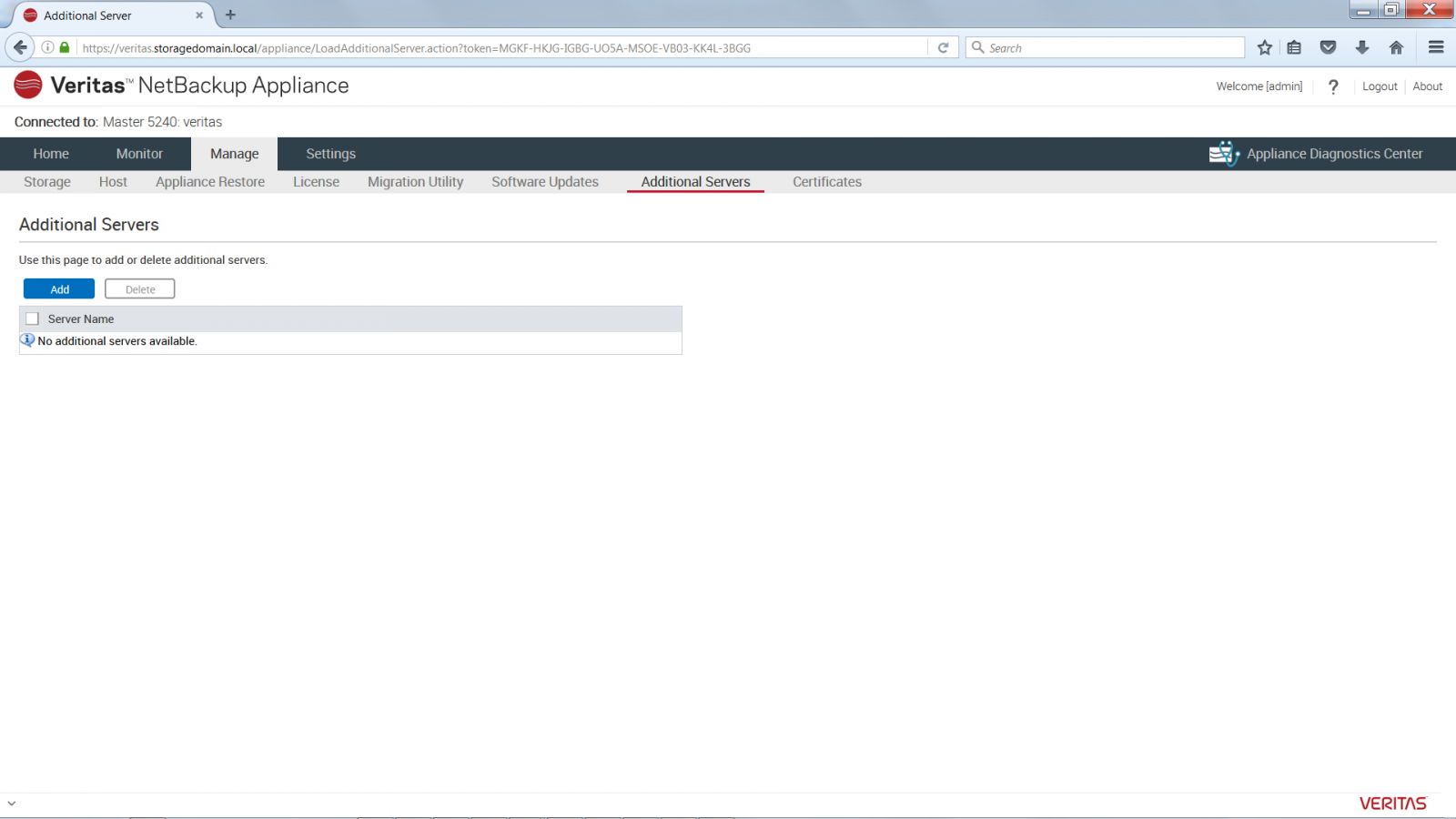This screenshot has height=819, width=1456.
Task: Click the browser back arrow button
Action: (x=20, y=47)
